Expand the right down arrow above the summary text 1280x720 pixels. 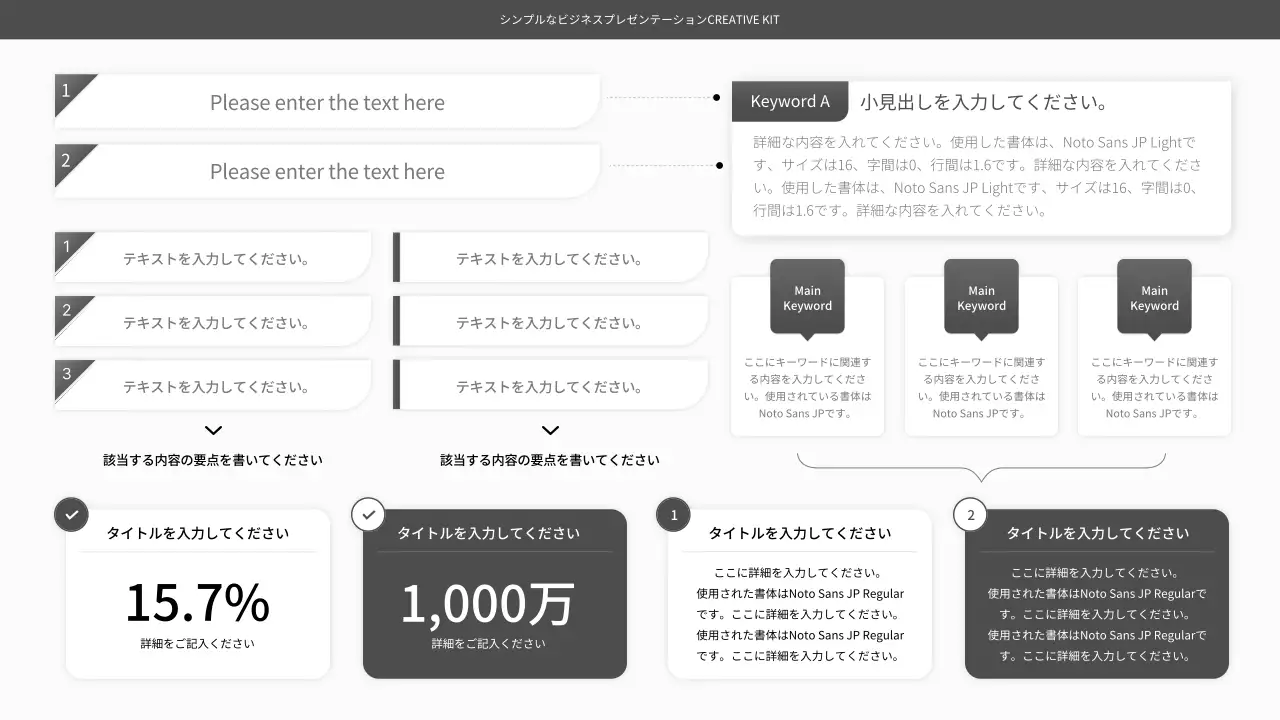[x=550, y=429]
